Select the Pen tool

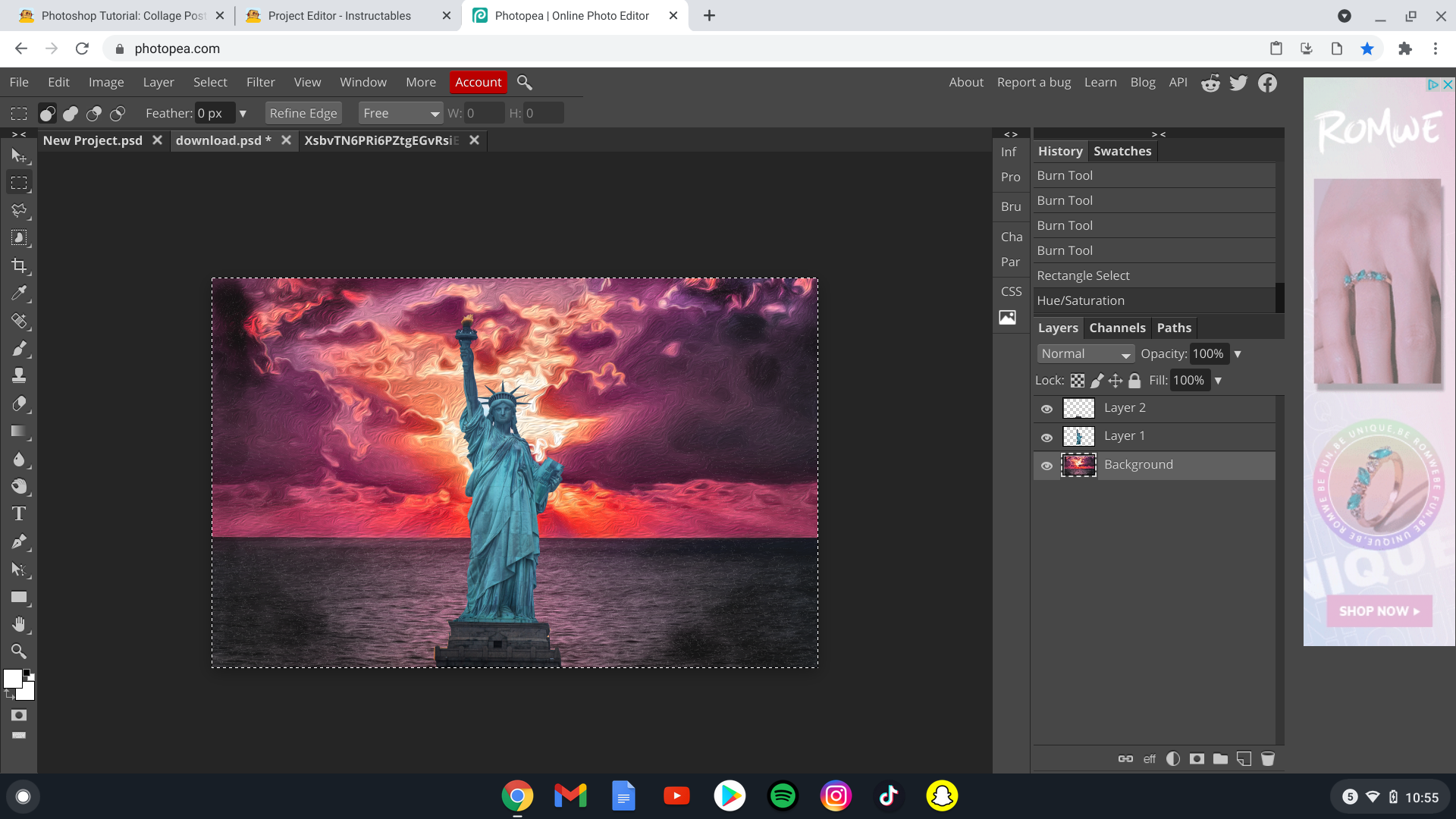19,541
